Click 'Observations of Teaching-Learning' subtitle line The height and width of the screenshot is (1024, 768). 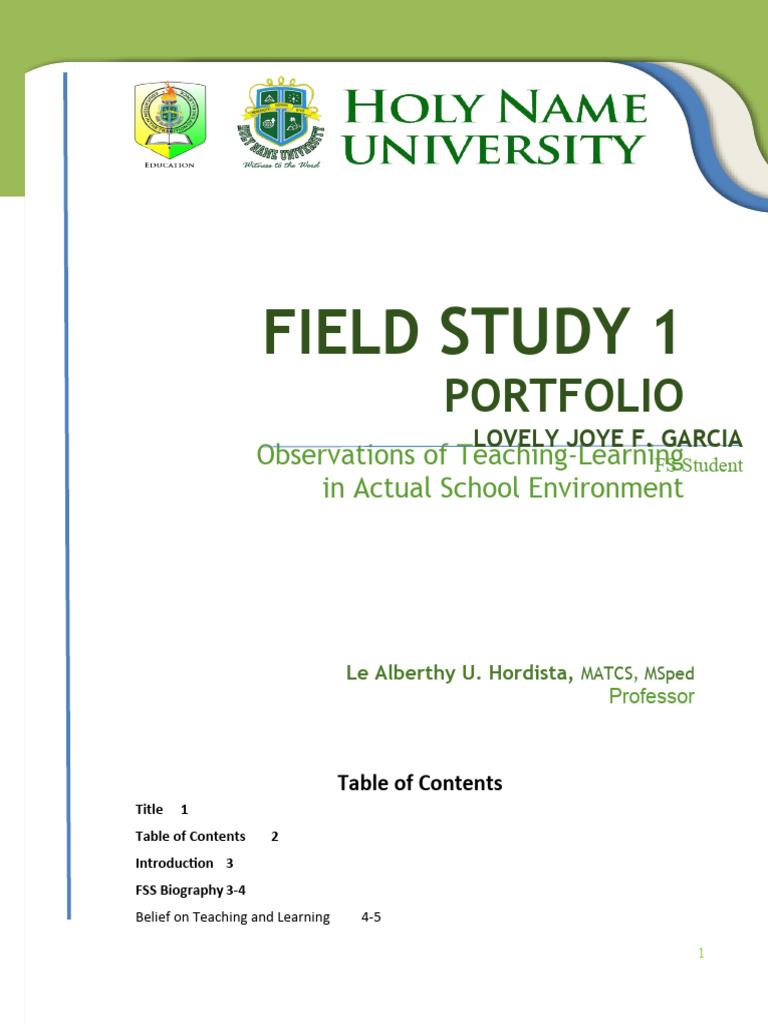pyautogui.click(x=470, y=456)
